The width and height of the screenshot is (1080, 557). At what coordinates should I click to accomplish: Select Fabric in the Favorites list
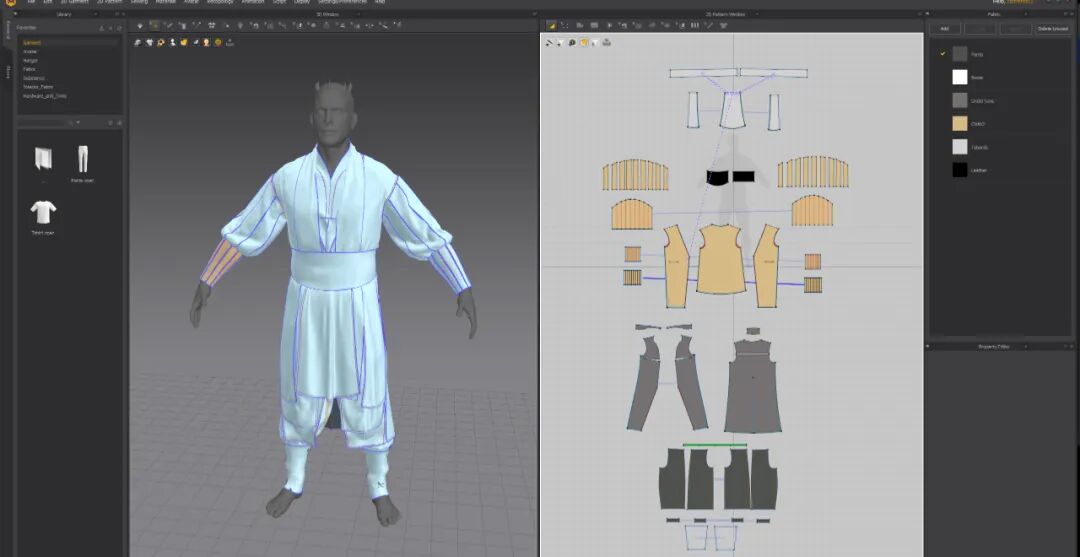tap(29, 70)
